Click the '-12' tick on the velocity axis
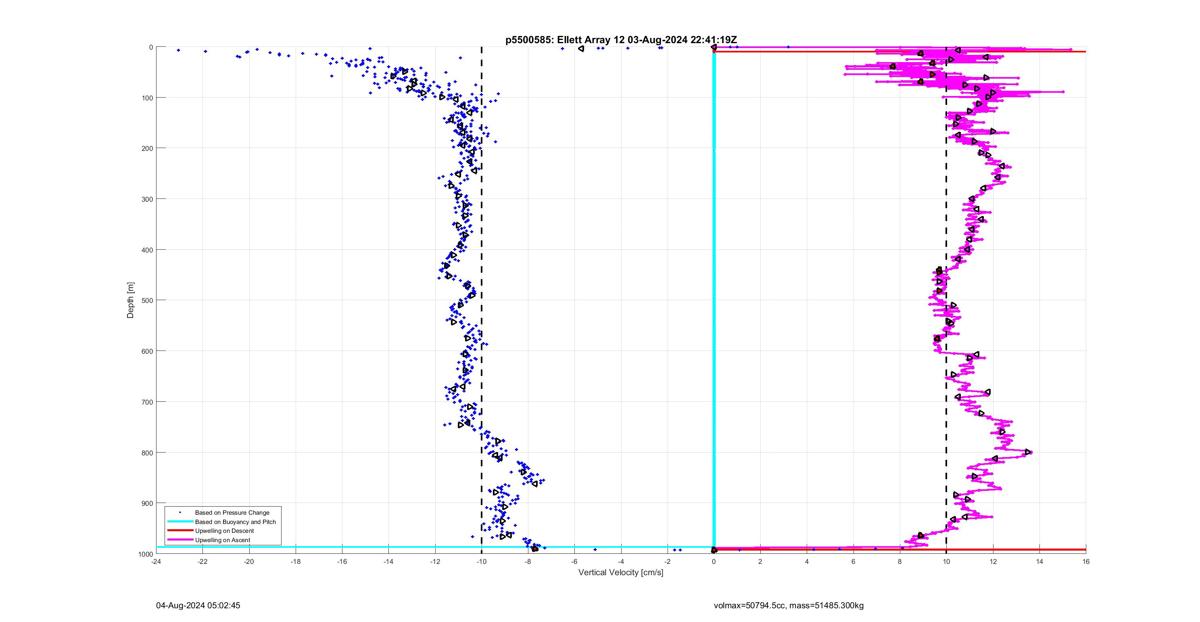This screenshot has width=1200, height=622. 435,561
